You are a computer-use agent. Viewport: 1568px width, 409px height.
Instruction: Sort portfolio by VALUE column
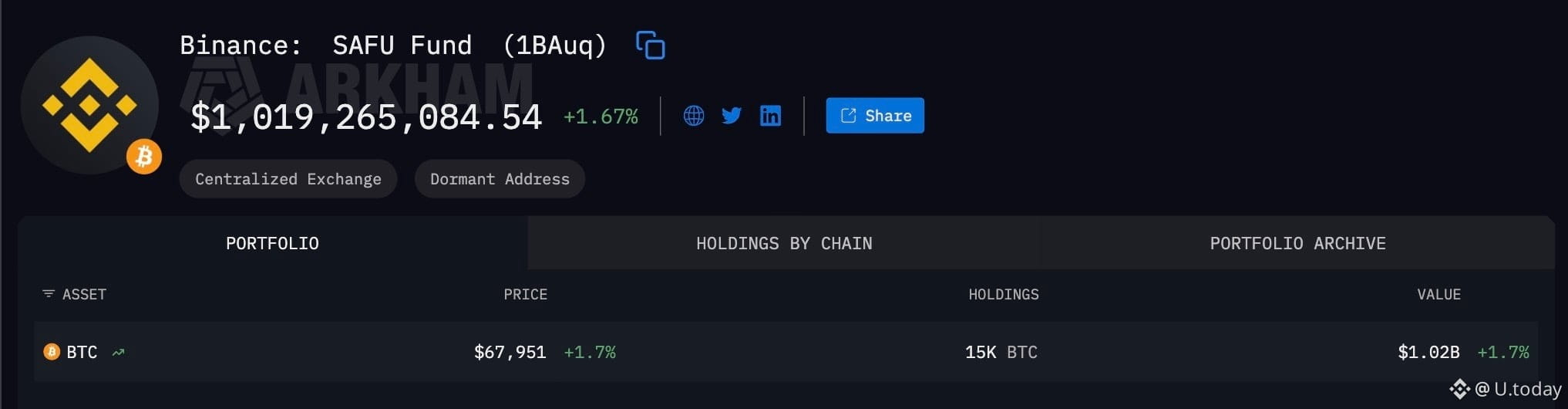(x=1438, y=294)
